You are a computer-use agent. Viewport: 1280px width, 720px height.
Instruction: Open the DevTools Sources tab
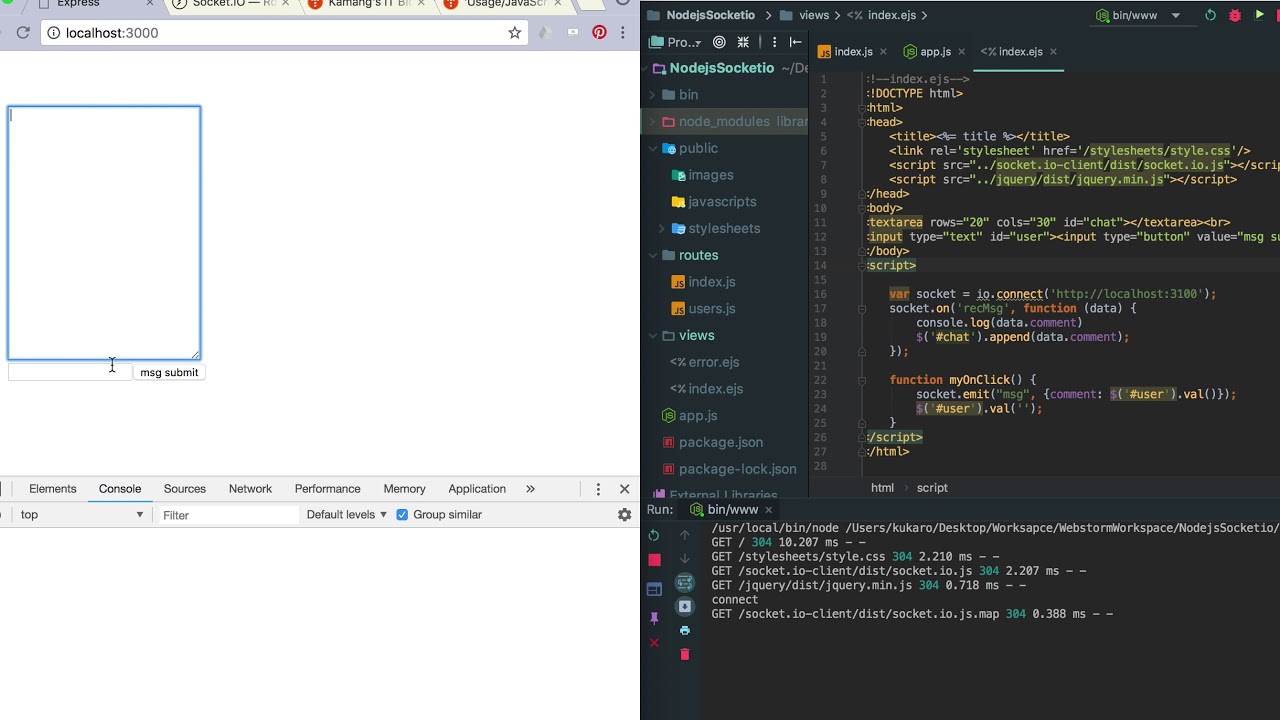[x=185, y=489]
